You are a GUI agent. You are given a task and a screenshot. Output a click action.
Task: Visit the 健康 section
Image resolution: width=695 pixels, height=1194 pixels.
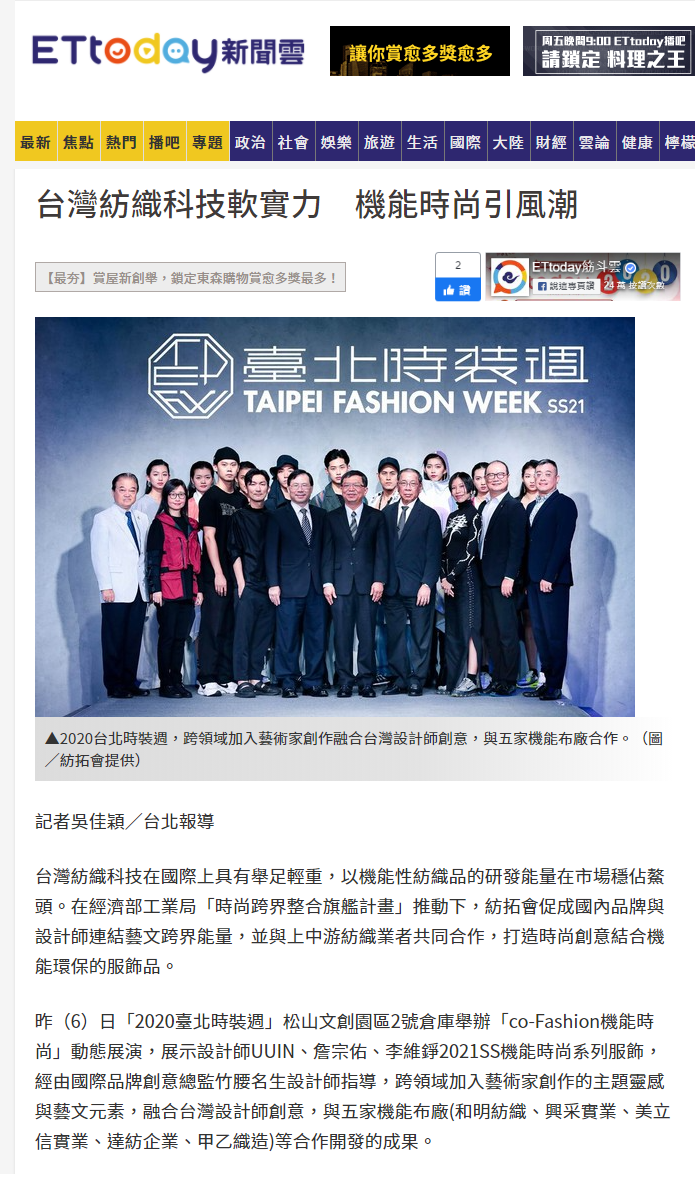point(637,142)
